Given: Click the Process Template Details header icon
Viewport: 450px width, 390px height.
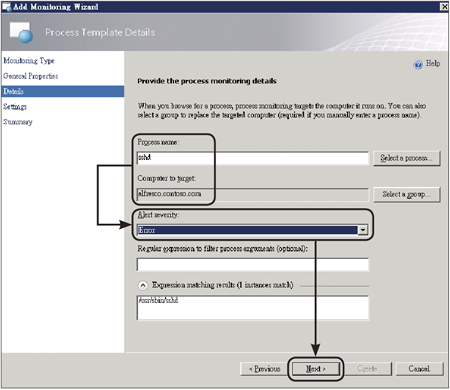Looking at the screenshot, I should click(21, 33).
